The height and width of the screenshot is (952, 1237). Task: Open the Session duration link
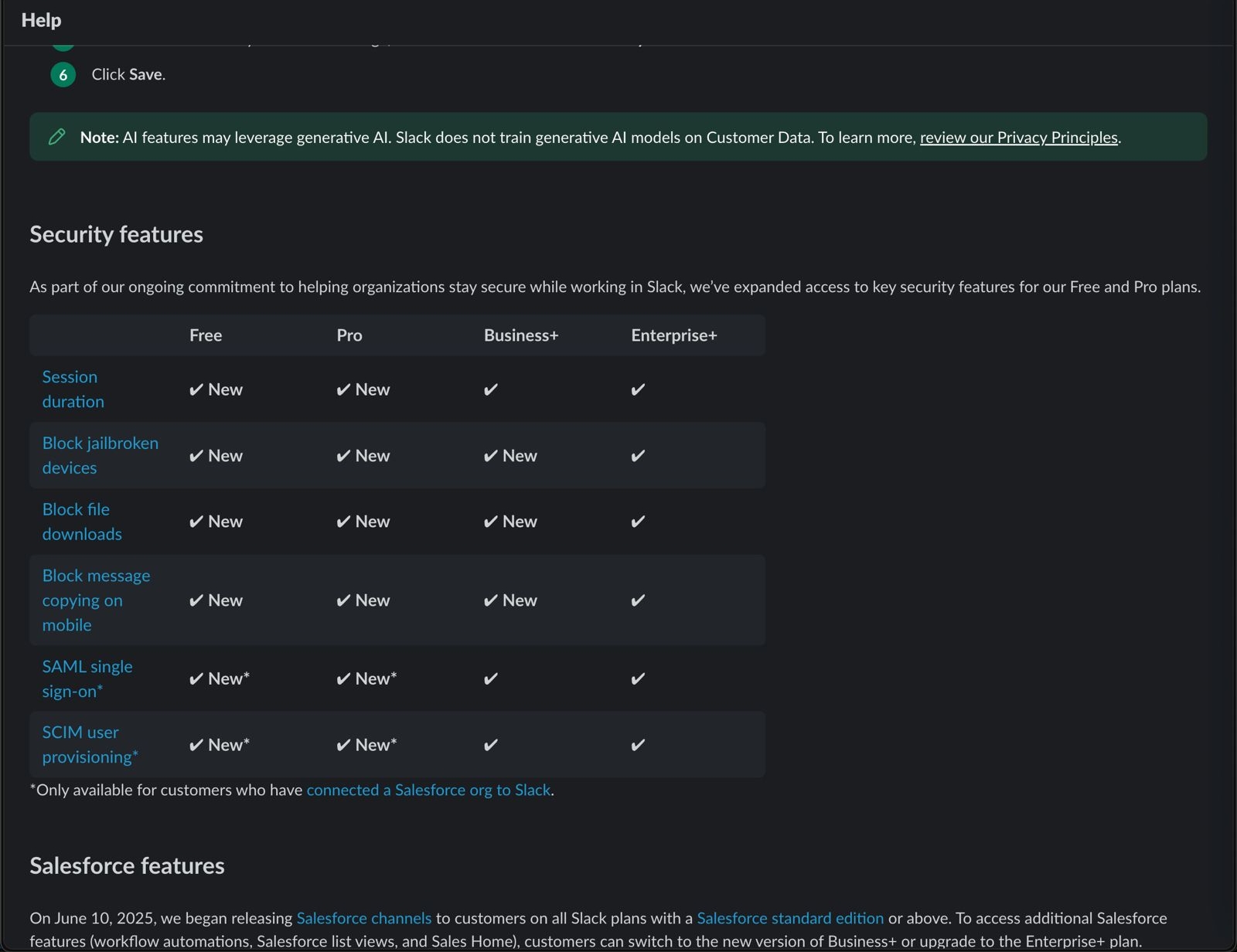(73, 389)
